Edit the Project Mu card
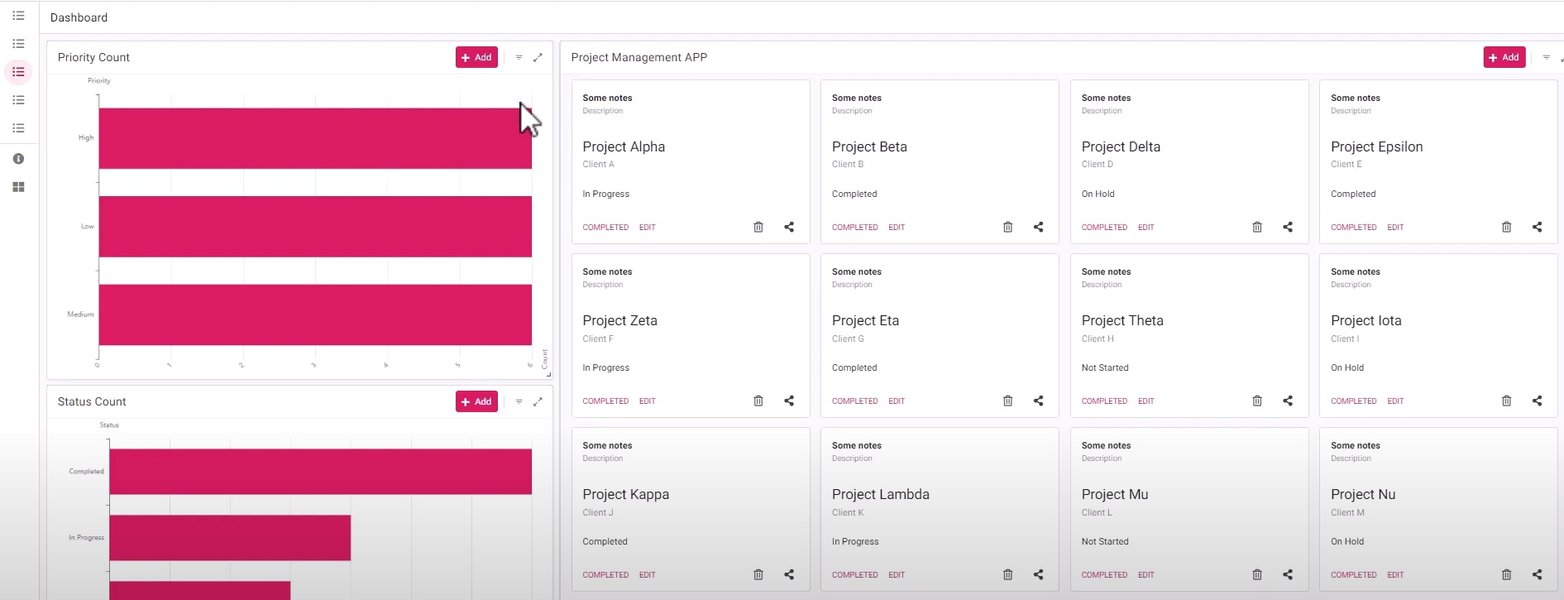 (1146, 575)
